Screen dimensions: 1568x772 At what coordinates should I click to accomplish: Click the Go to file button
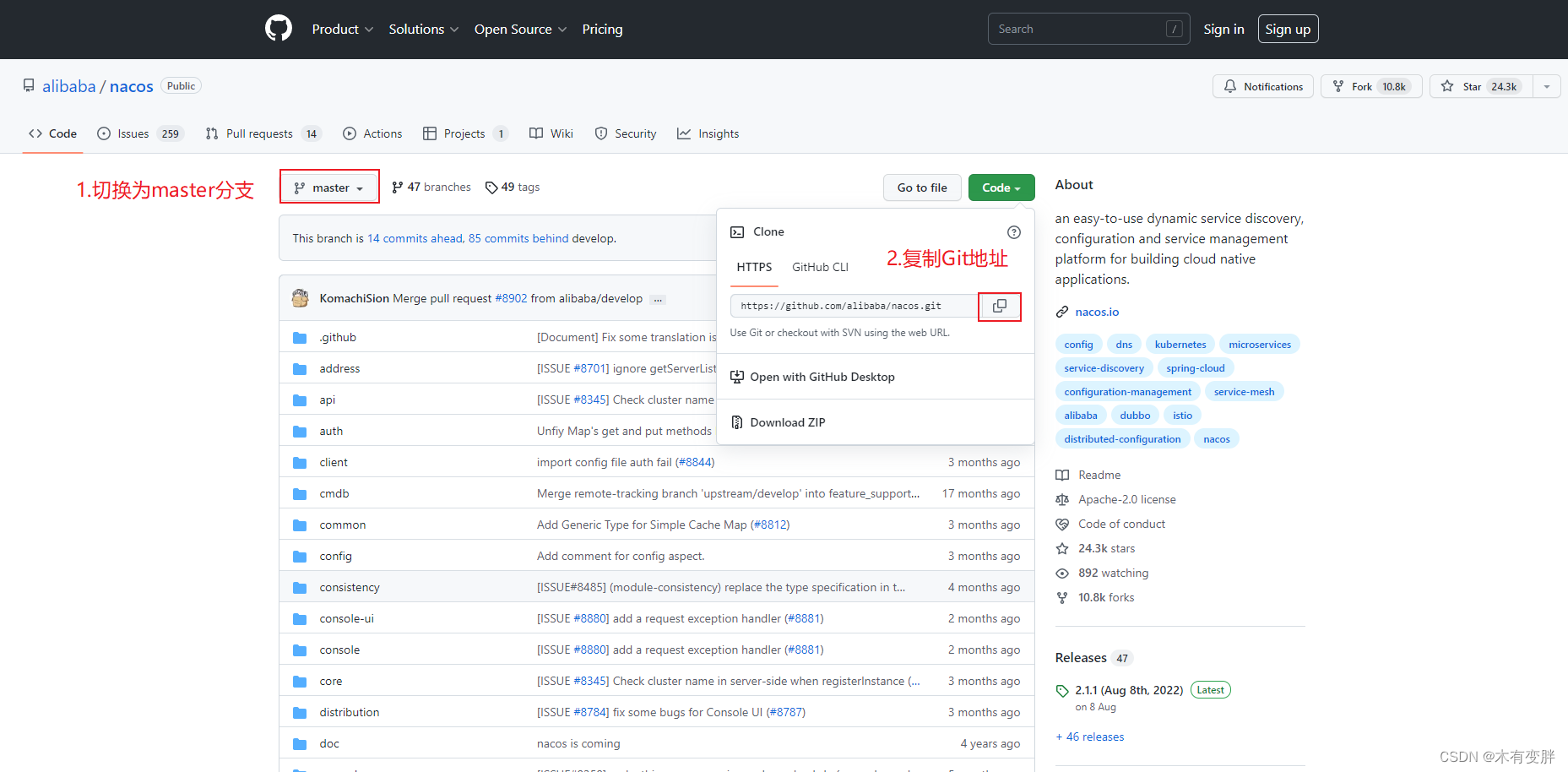(x=922, y=188)
